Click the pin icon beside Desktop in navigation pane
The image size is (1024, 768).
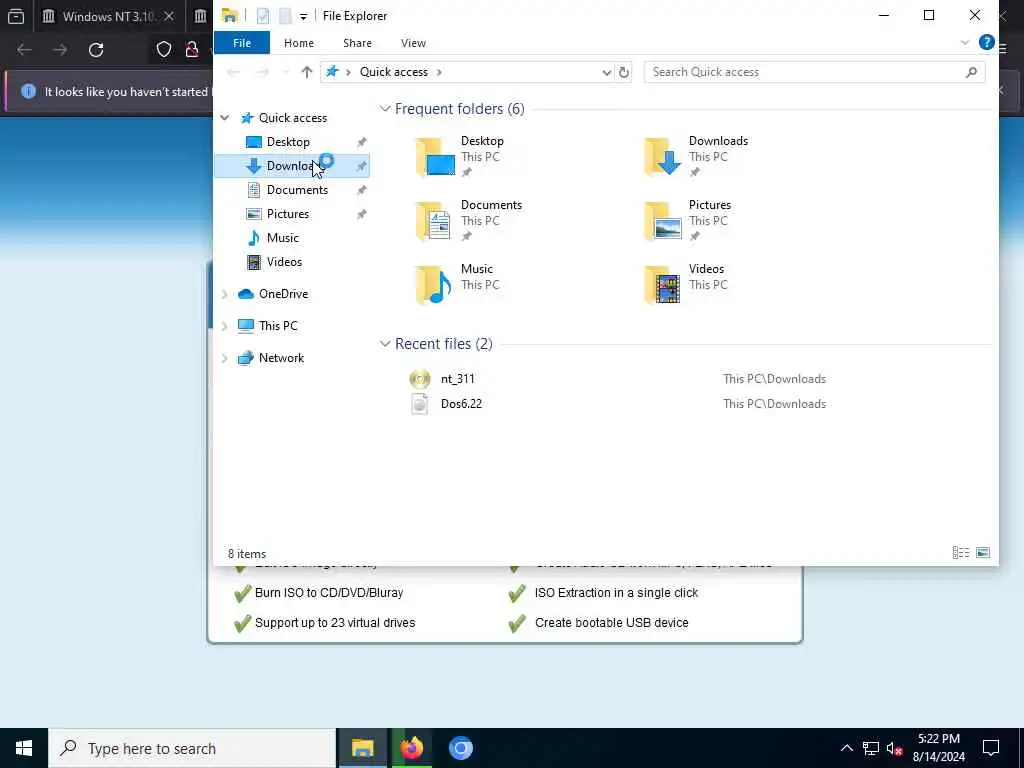pyautogui.click(x=362, y=142)
